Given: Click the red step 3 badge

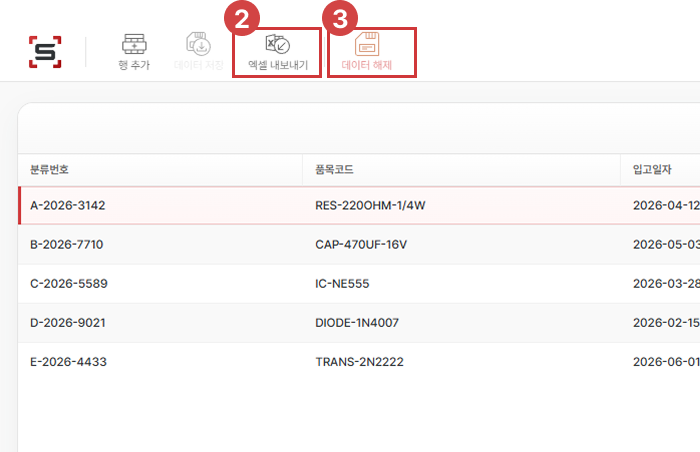Looking at the screenshot, I should [x=339, y=19].
